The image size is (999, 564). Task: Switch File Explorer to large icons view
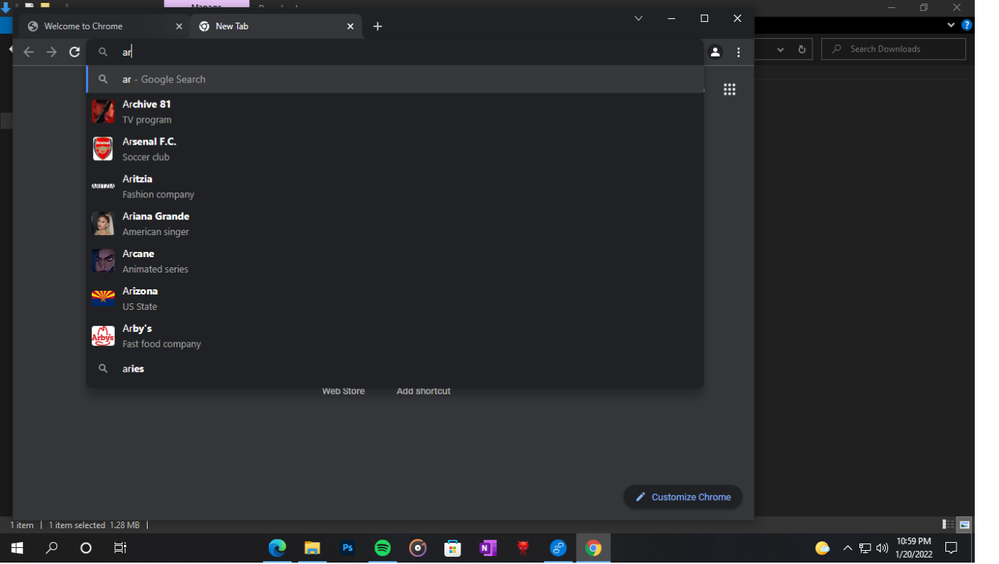tap(965, 524)
